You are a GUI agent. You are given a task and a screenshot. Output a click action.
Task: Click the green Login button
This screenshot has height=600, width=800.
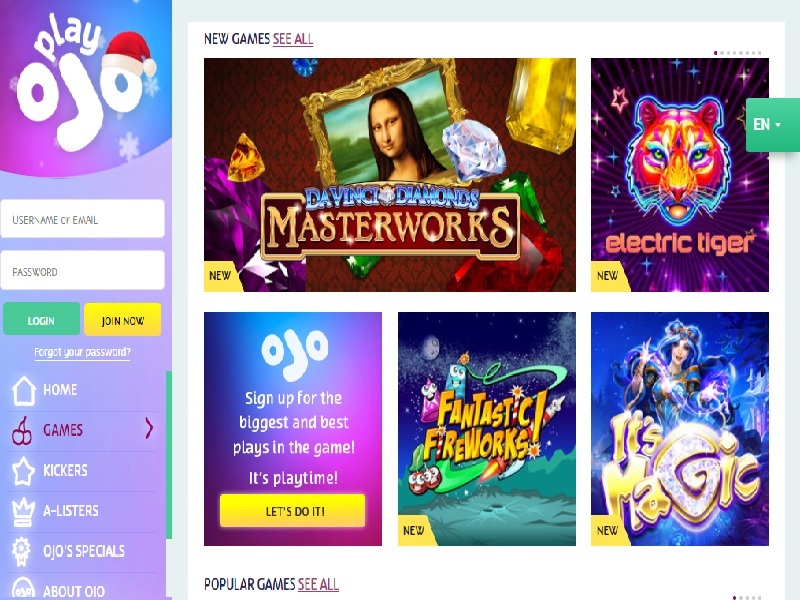(41, 320)
